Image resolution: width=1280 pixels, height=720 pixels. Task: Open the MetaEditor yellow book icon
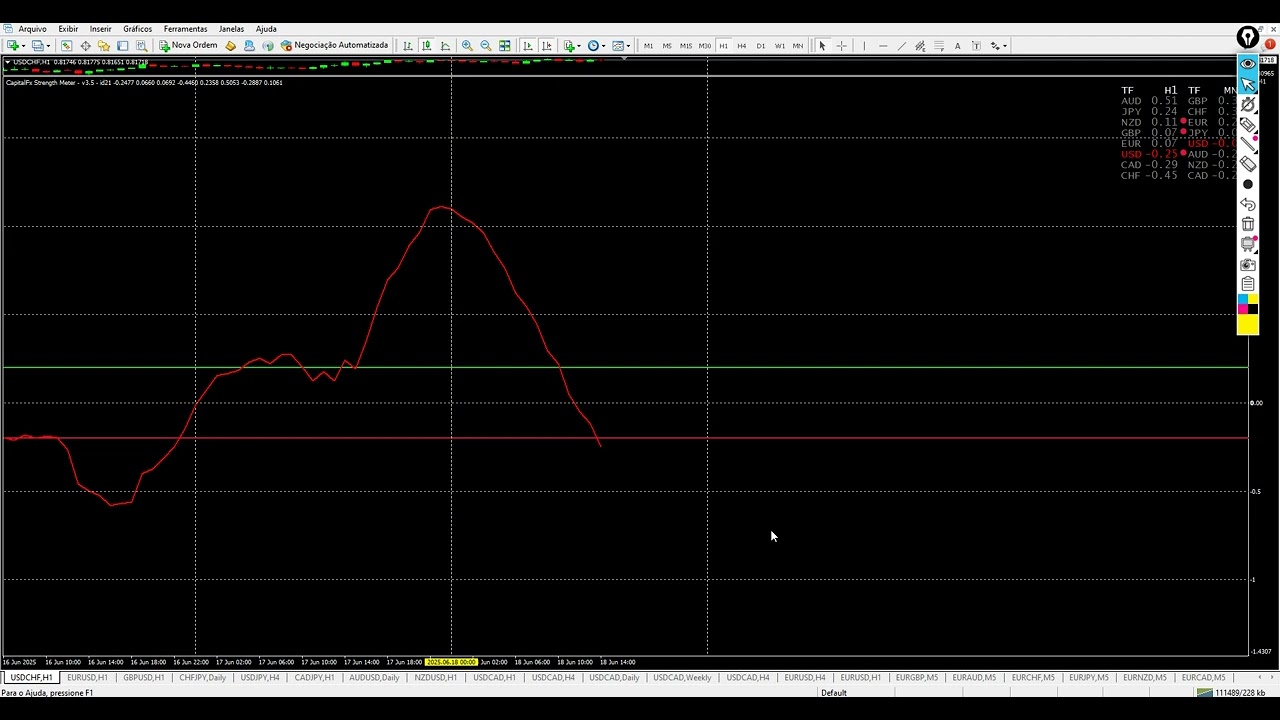tap(230, 45)
